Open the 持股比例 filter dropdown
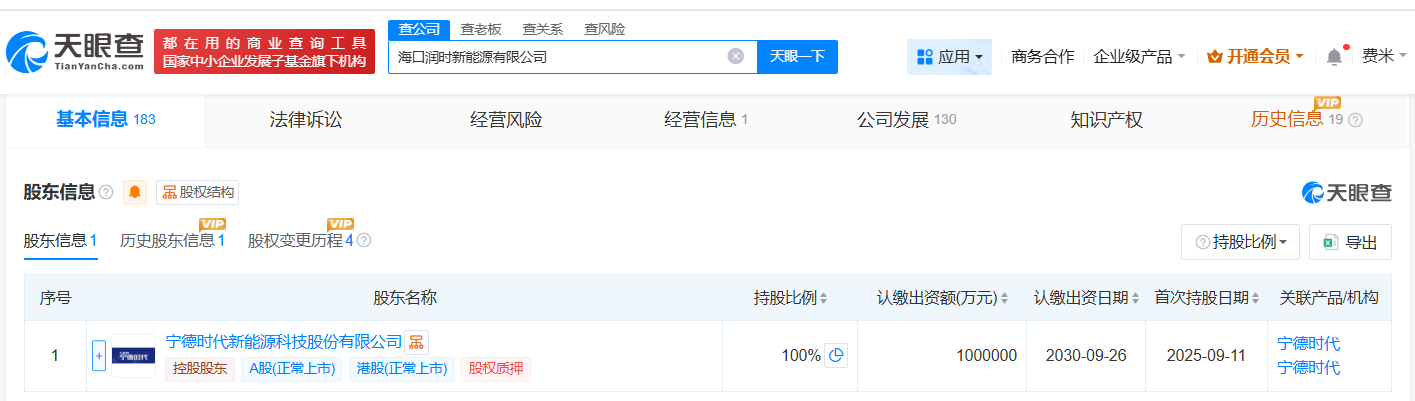 1241,242
